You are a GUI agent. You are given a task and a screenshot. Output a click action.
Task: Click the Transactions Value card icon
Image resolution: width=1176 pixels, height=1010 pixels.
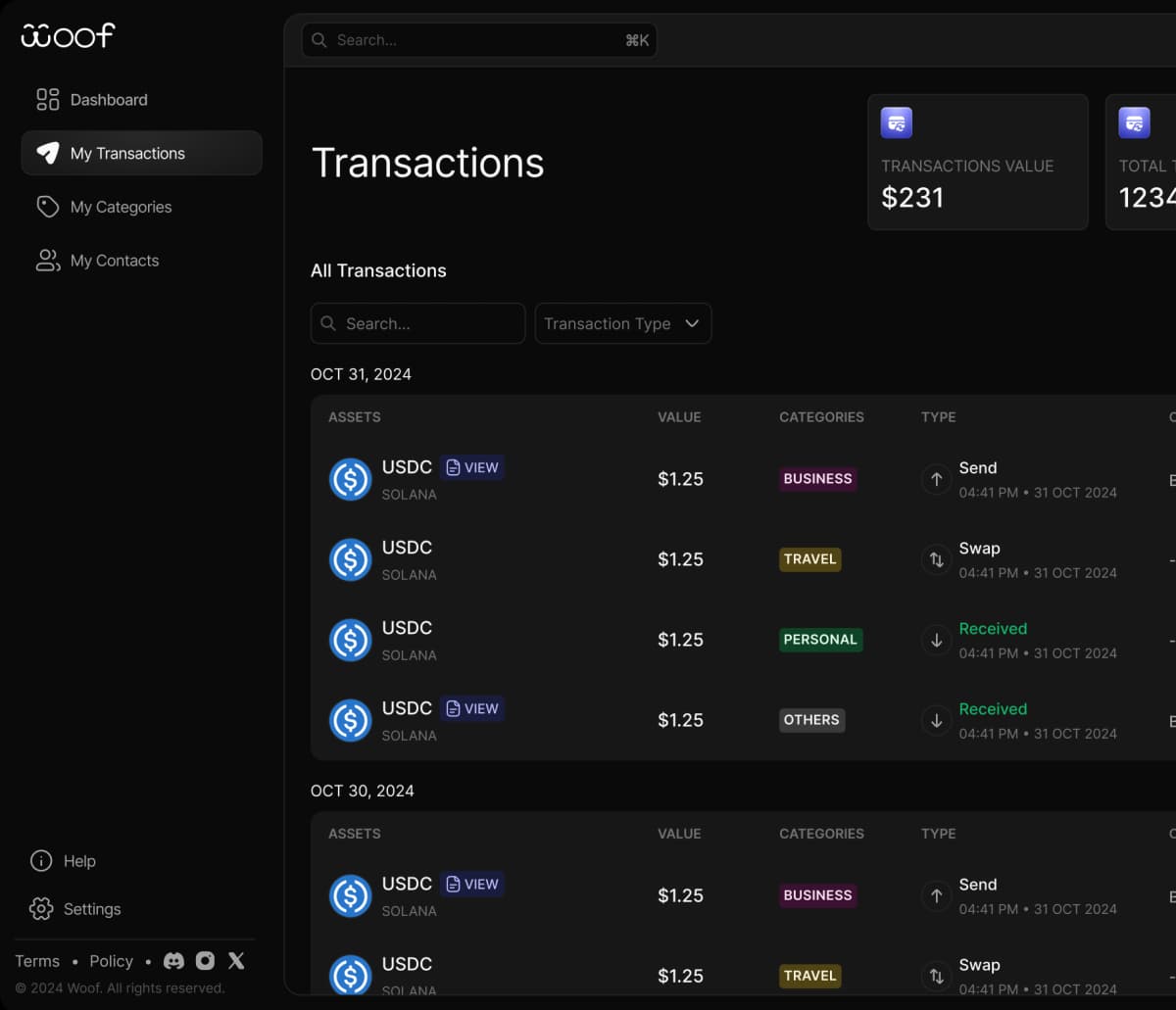tap(897, 122)
